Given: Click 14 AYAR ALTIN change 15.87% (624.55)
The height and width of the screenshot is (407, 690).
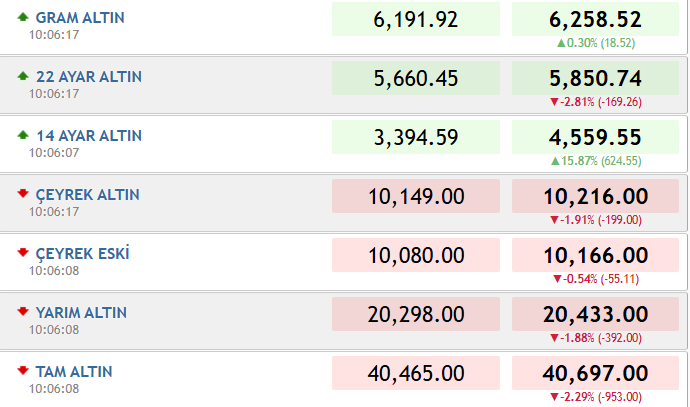Looking at the screenshot, I should pos(596,161).
